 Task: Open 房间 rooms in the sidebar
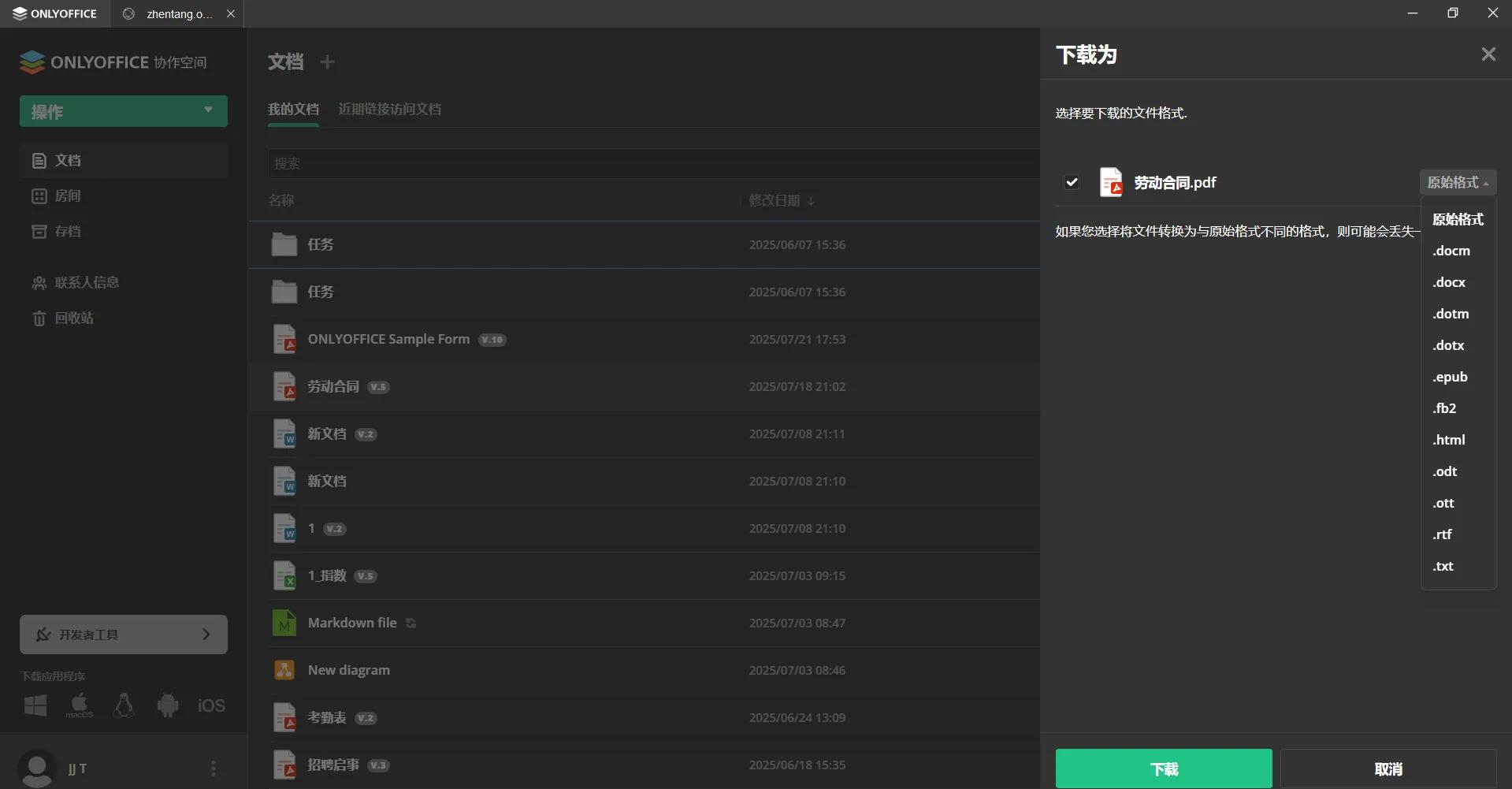(x=124, y=195)
